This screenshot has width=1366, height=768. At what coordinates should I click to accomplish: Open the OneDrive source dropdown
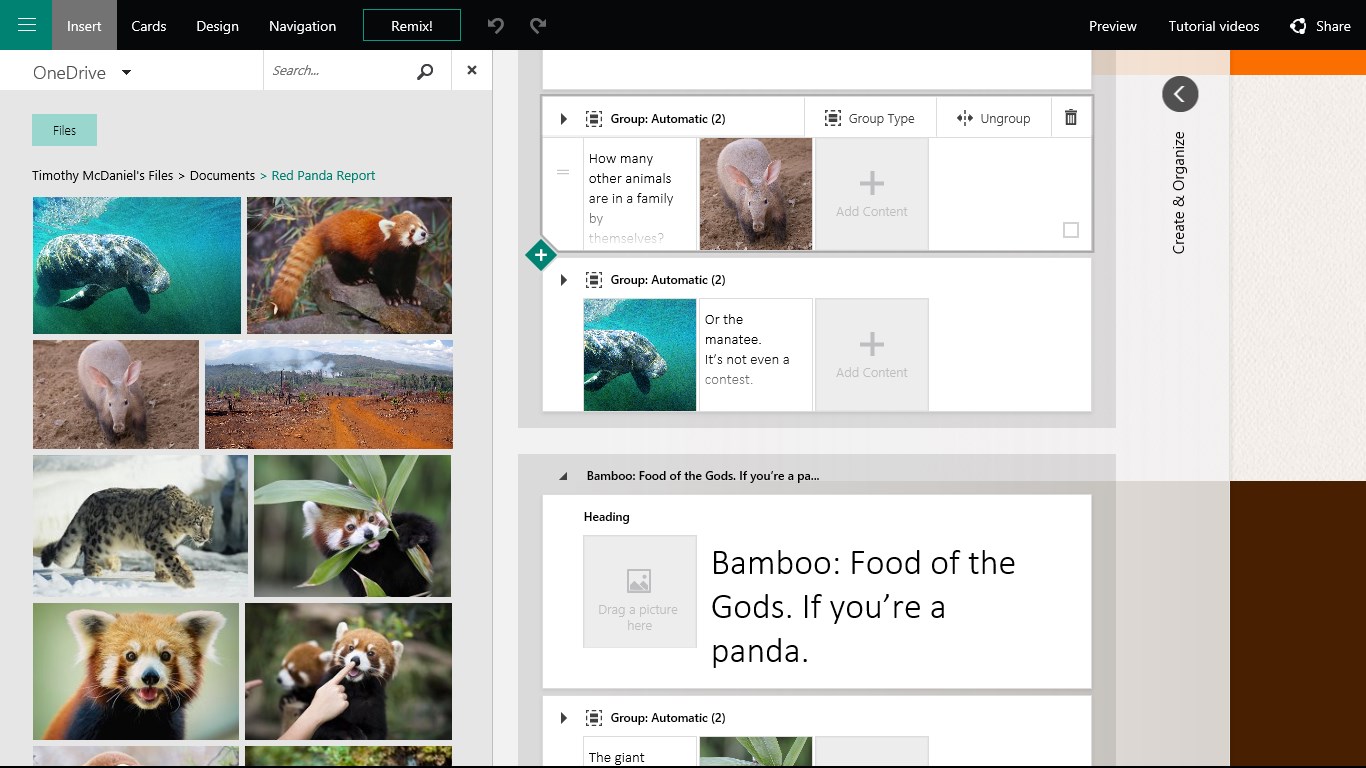127,72
